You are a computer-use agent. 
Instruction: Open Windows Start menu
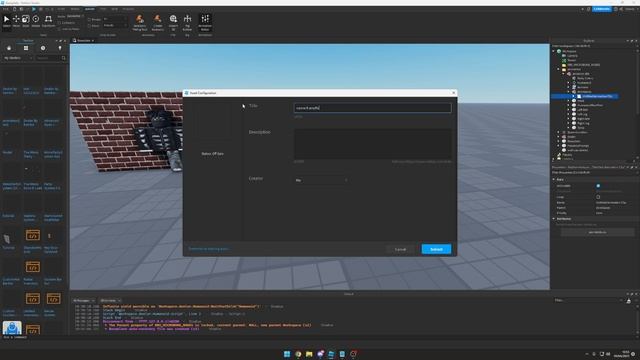pos(287,354)
